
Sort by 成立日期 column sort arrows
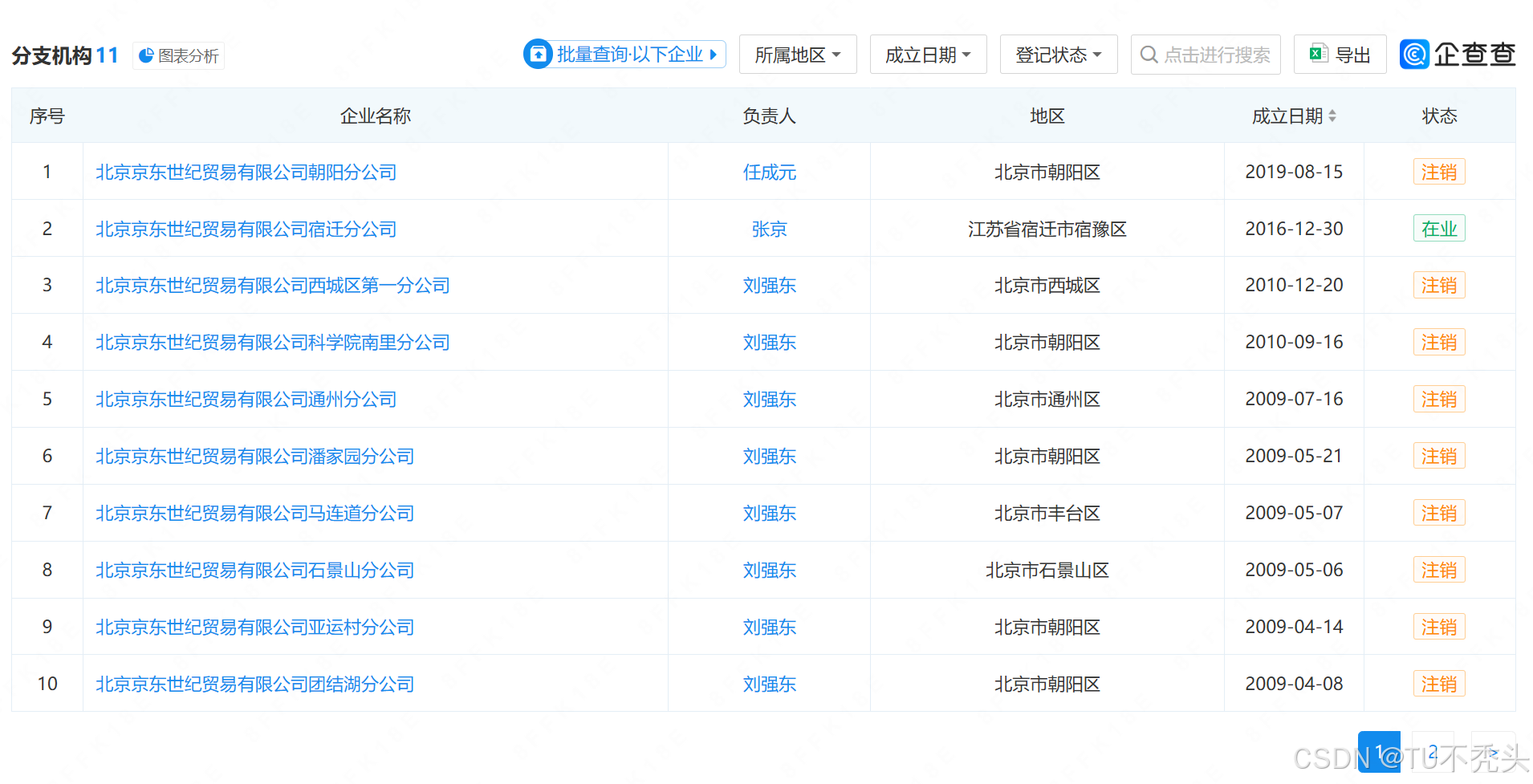(x=1332, y=116)
